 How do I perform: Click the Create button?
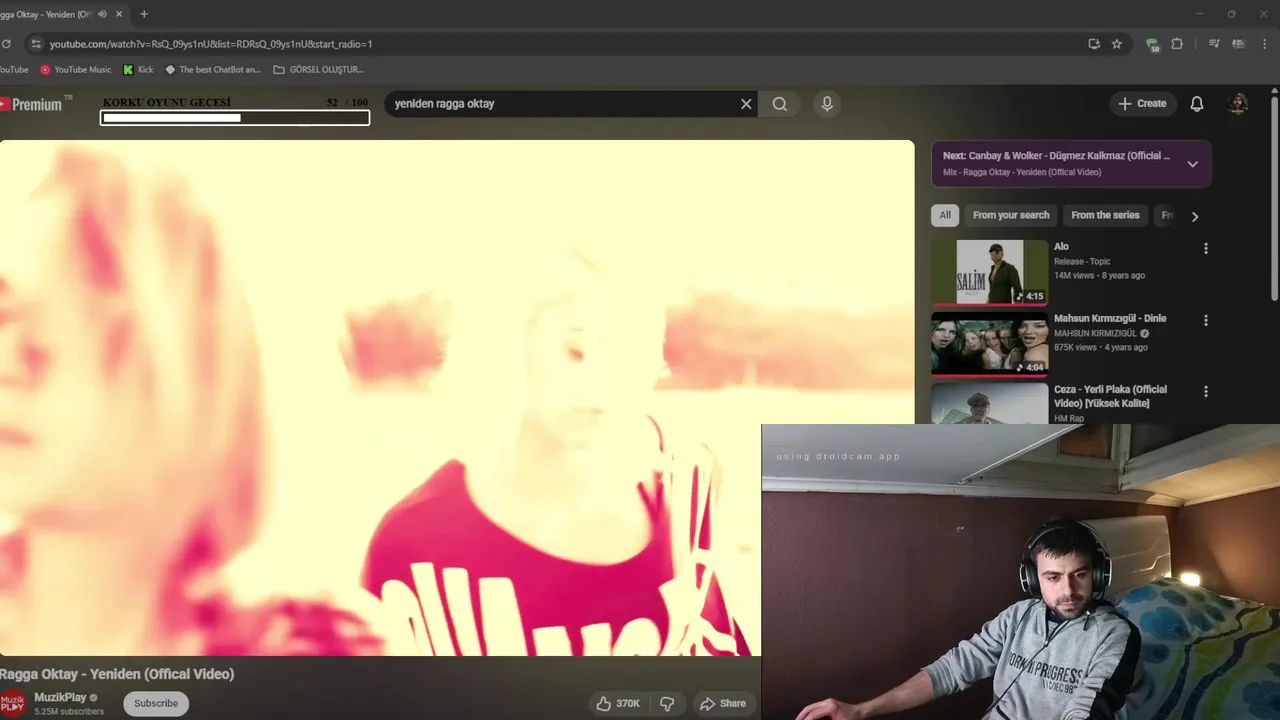[x=1142, y=104]
